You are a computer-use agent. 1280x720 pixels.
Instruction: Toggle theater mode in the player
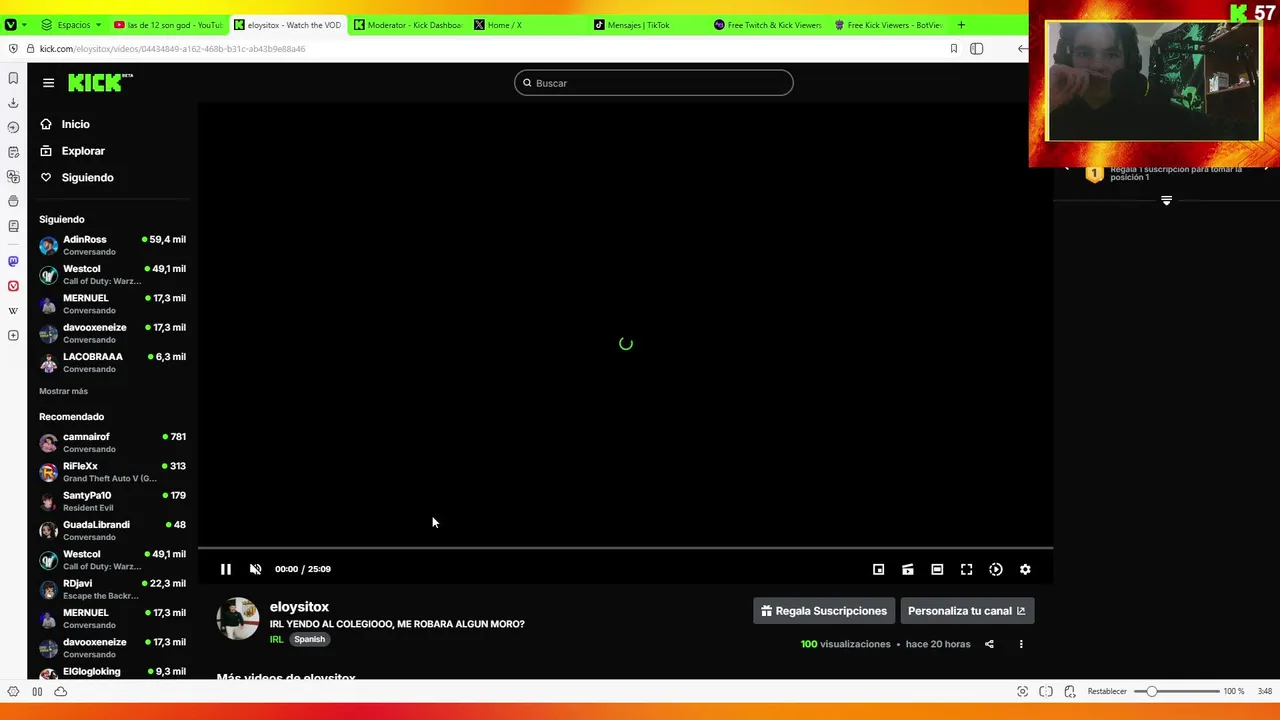(937, 569)
